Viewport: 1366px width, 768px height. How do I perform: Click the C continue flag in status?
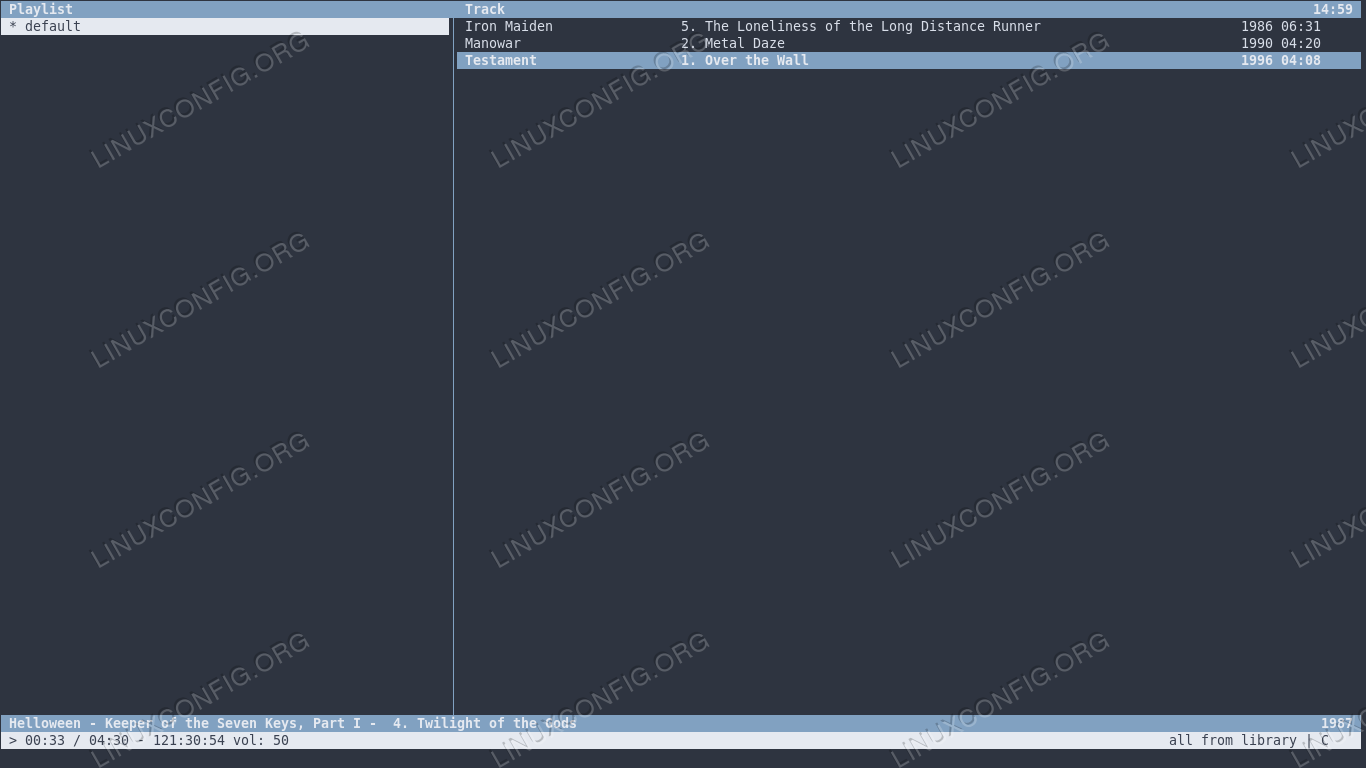tap(1325, 740)
